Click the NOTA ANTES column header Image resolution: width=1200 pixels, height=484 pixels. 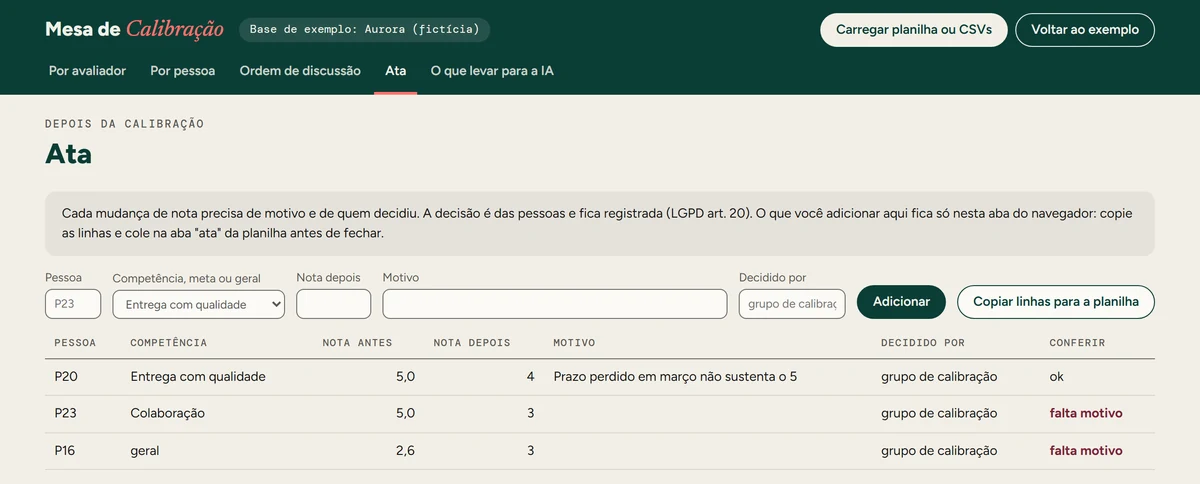(x=357, y=342)
